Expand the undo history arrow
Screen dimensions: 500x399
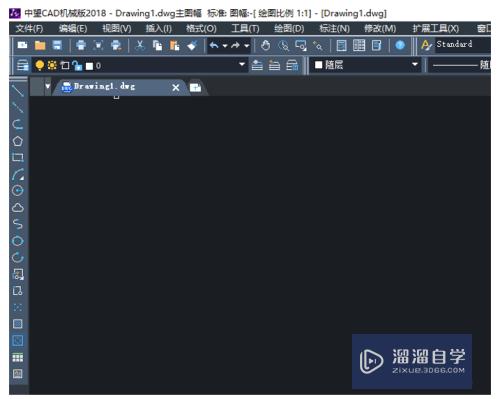pos(225,46)
